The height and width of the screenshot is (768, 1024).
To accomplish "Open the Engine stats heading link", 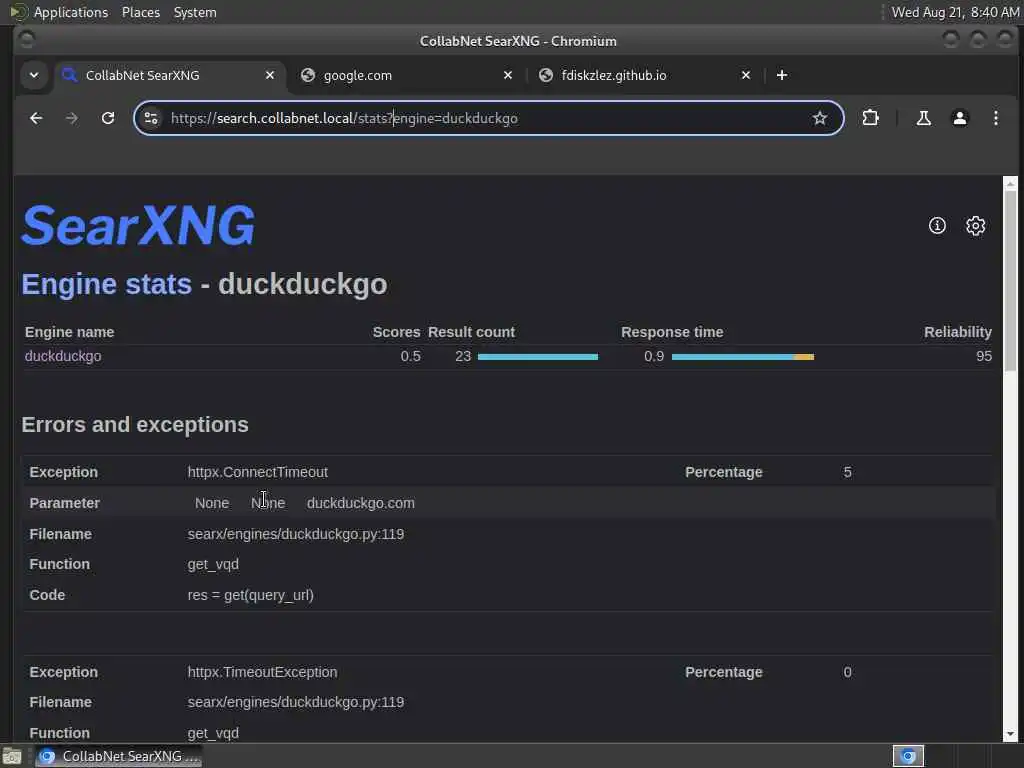I will pos(106,284).
